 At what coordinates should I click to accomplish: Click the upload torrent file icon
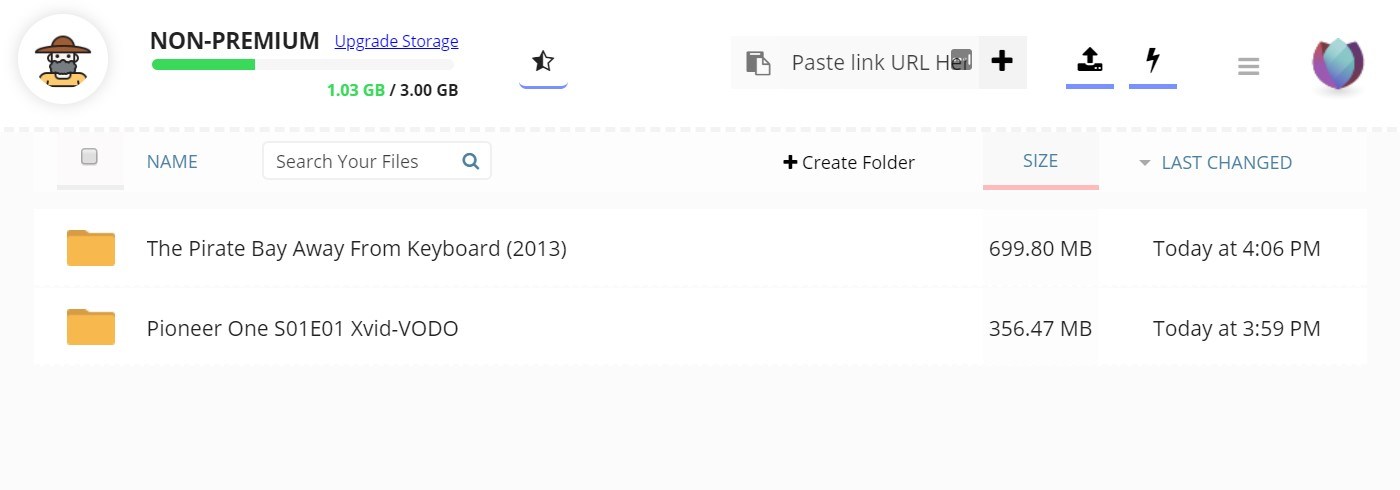click(x=1090, y=60)
